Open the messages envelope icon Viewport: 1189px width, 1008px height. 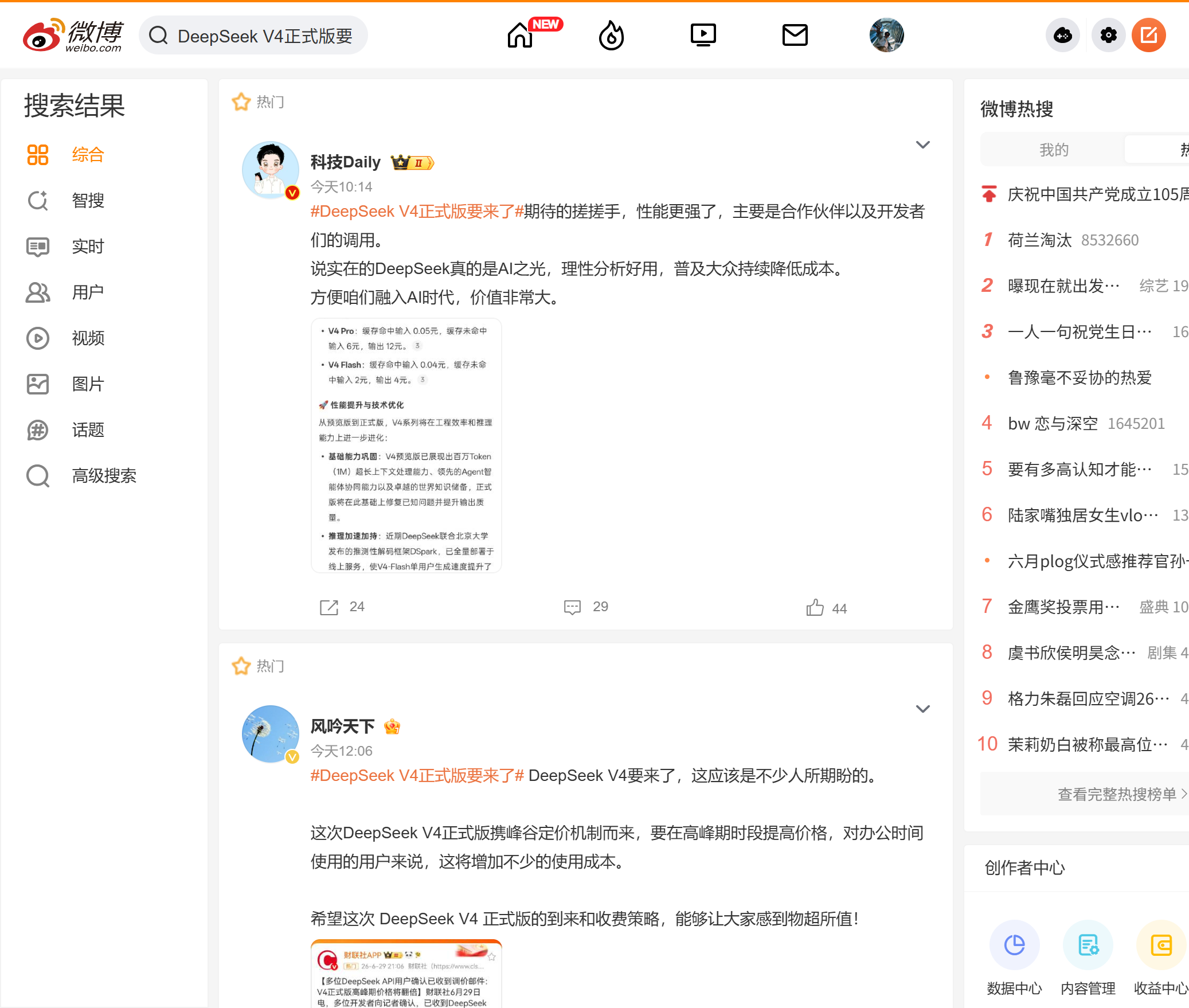[795, 36]
